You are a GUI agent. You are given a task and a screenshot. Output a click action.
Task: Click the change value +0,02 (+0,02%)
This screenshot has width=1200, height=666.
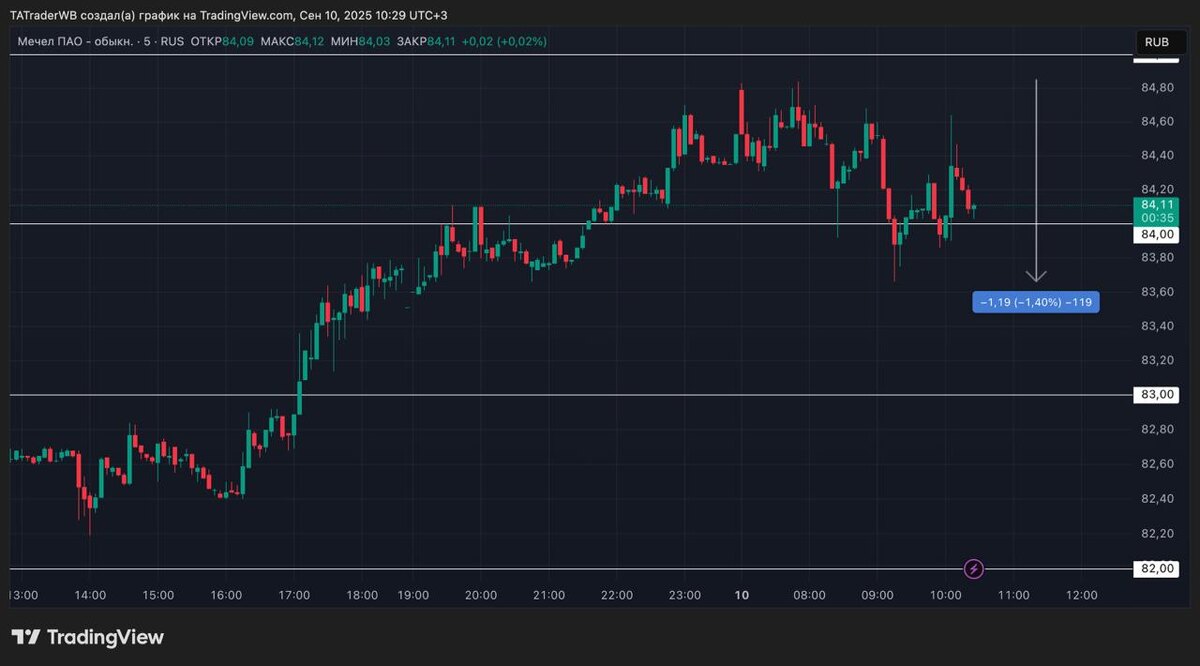[504, 41]
